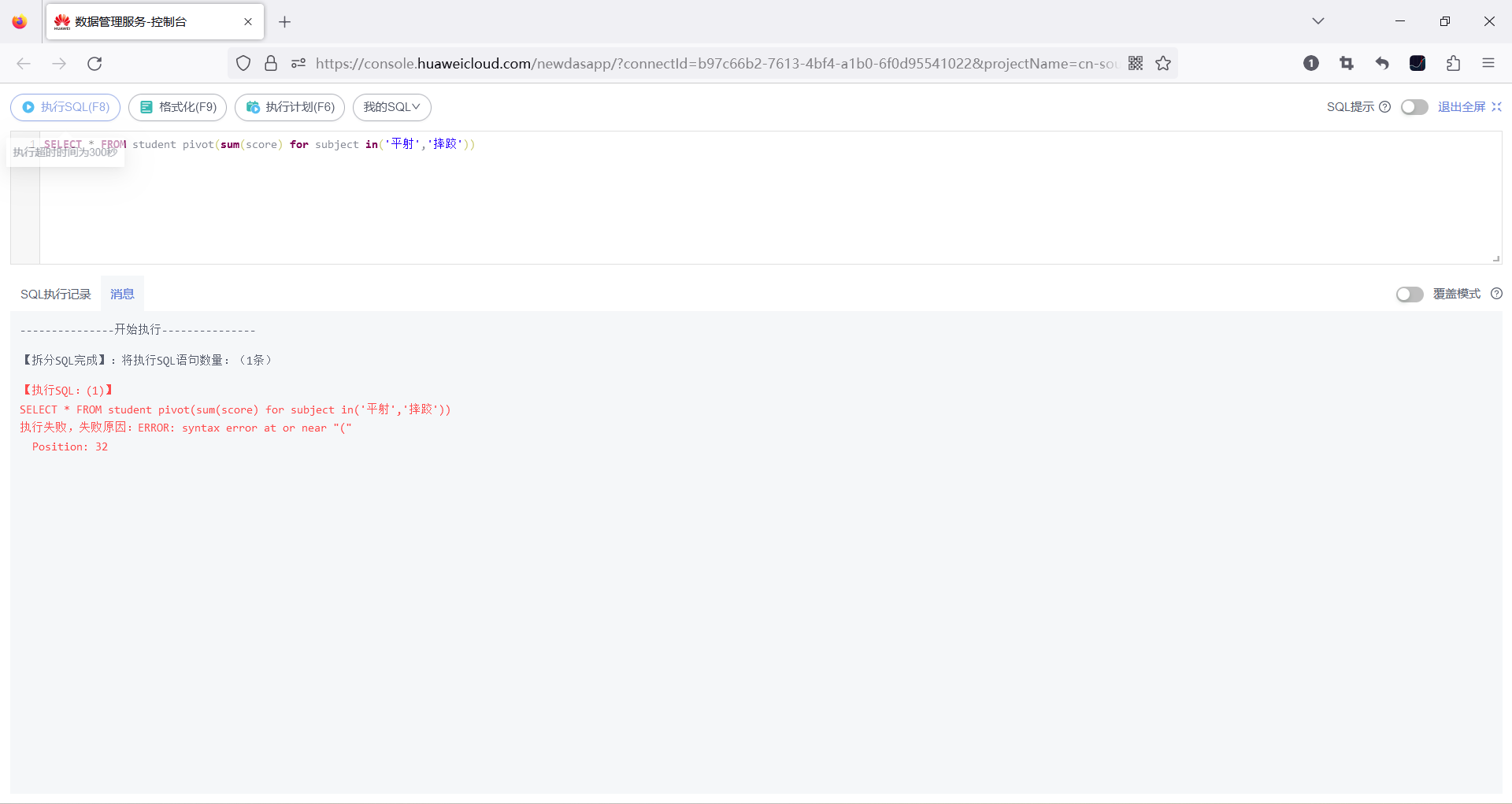Screen dimensions: 1512x804
Task: Click the syntax error message line
Action: [186, 428]
